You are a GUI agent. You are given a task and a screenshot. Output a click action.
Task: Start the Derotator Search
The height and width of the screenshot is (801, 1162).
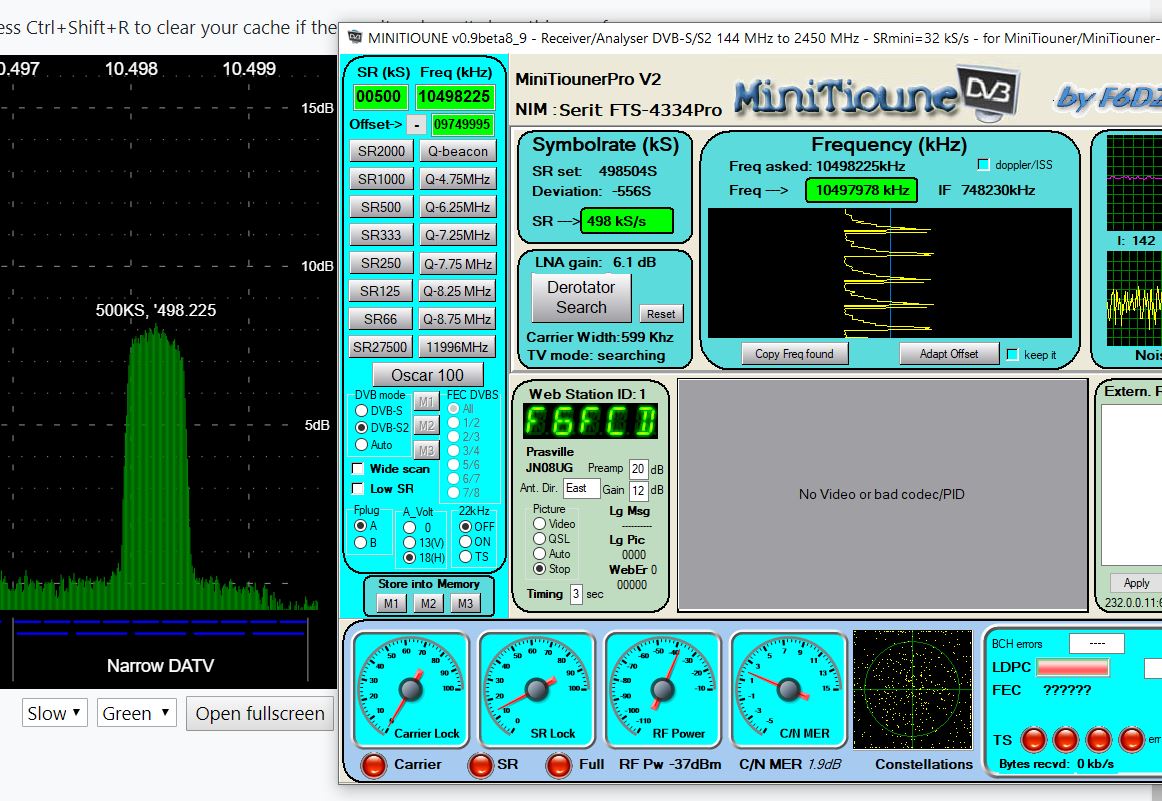point(582,297)
